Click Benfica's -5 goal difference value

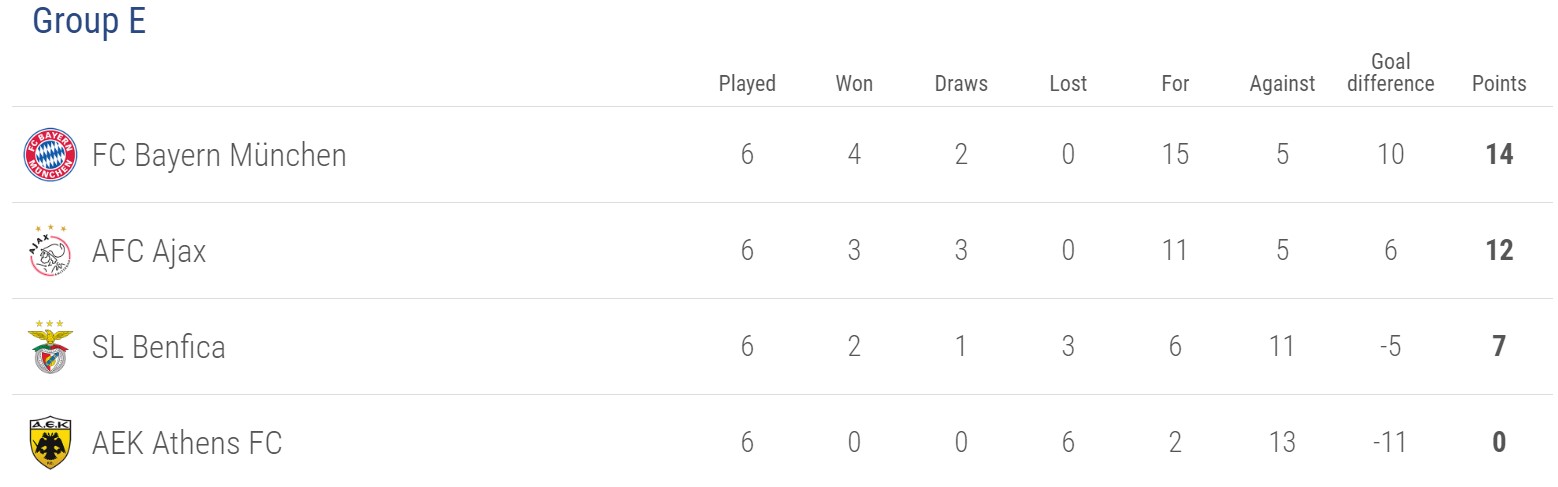[x=1389, y=347]
